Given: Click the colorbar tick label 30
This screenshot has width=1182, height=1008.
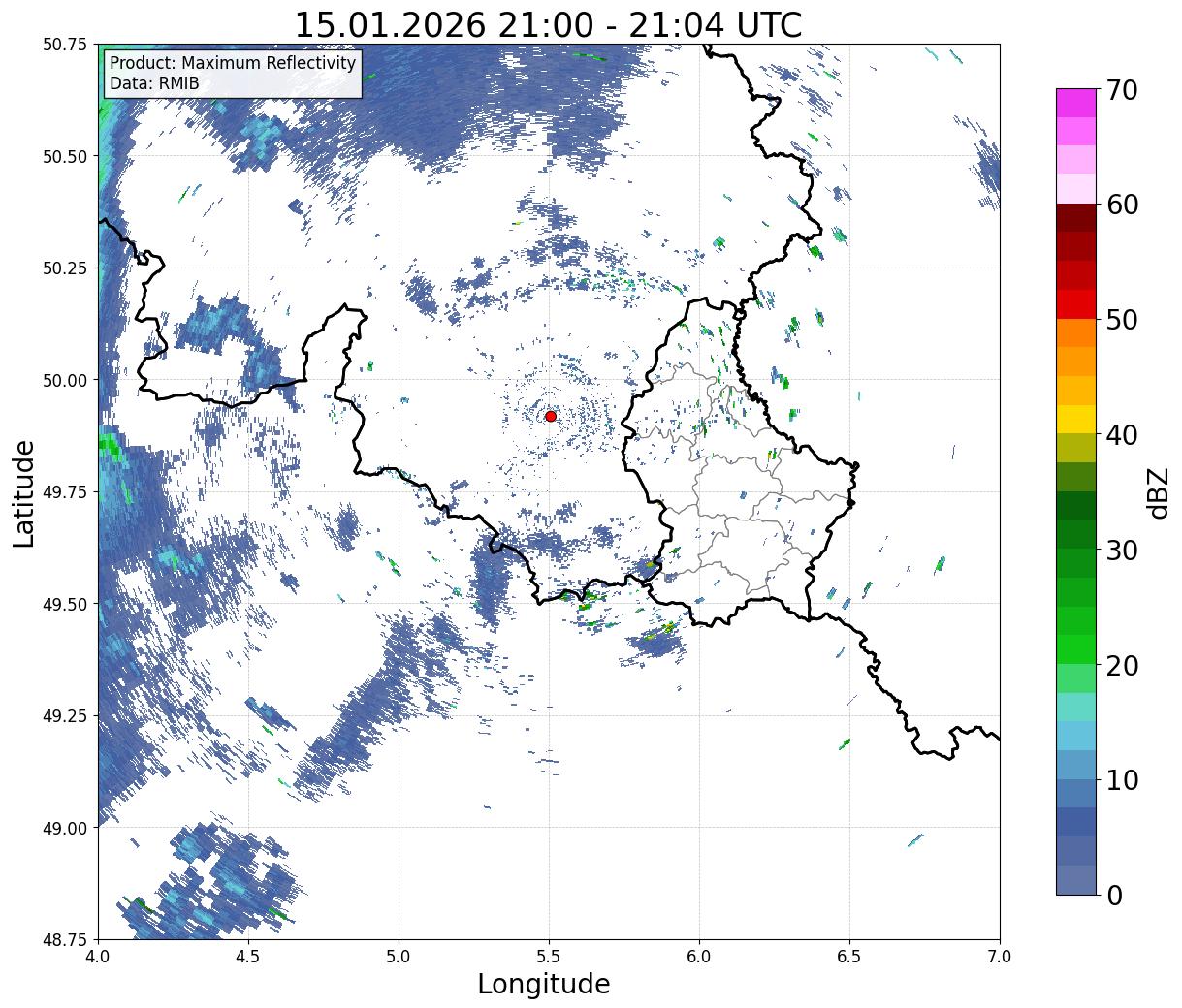Looking at the screenshot, I should tap(1122, 551).
